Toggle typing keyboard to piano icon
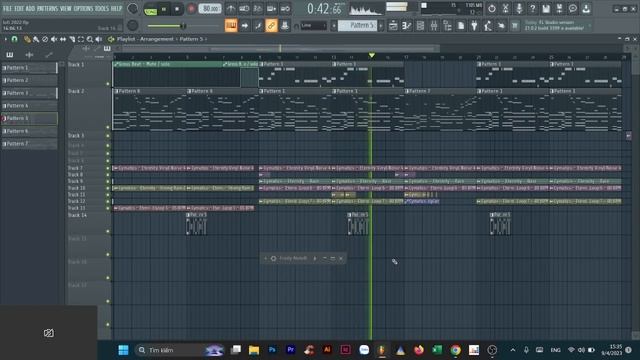The image size is (640, 360). coord(231,26)
